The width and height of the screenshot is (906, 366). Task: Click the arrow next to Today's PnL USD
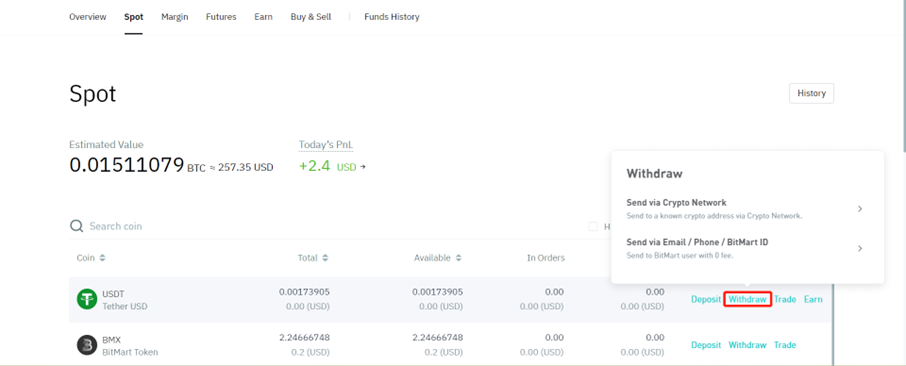pyautogui.click(x=363, y=167)
